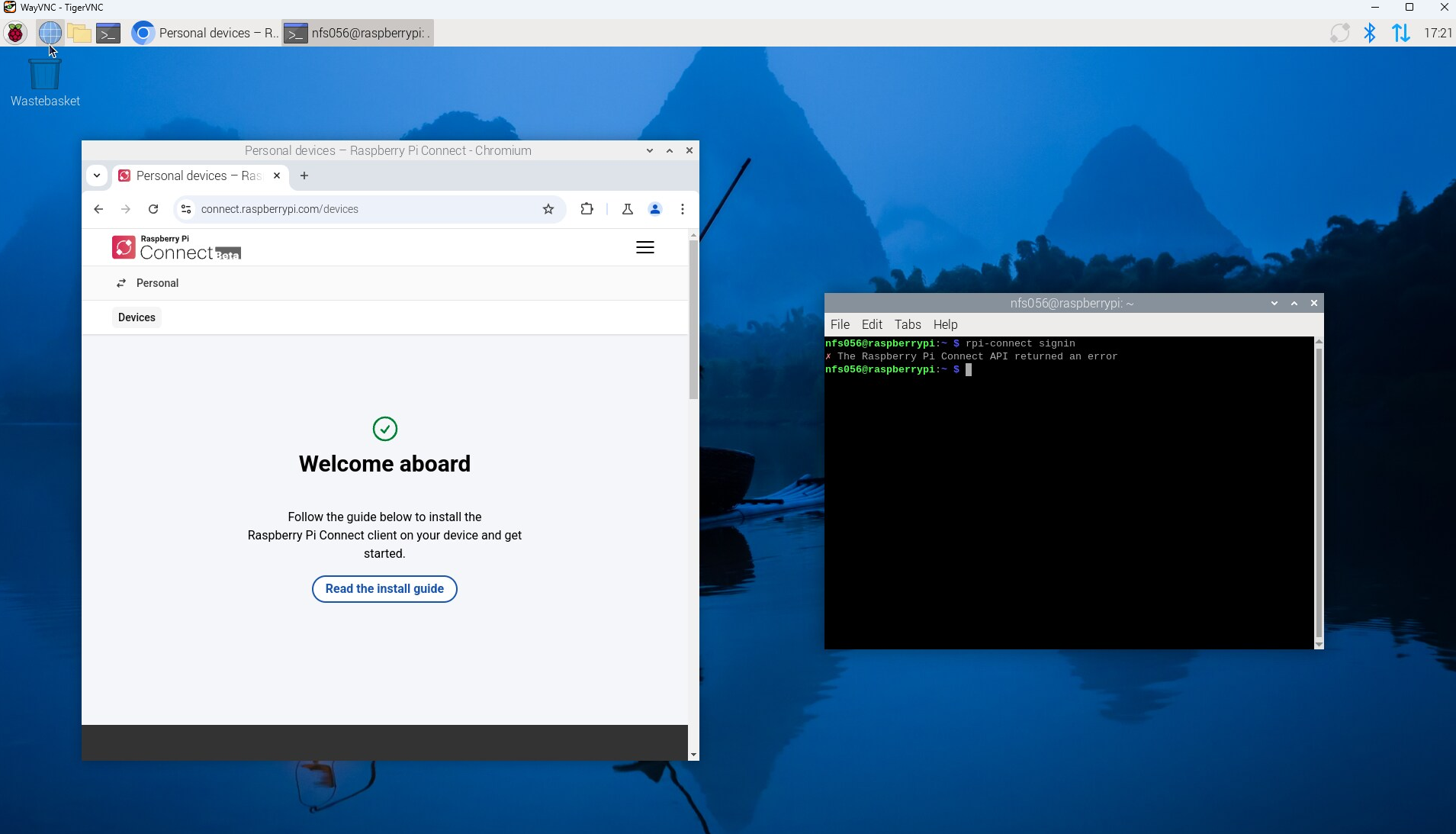Close the terminal window
This screenshot has width=1456, height=834.
pos(1314,303)
